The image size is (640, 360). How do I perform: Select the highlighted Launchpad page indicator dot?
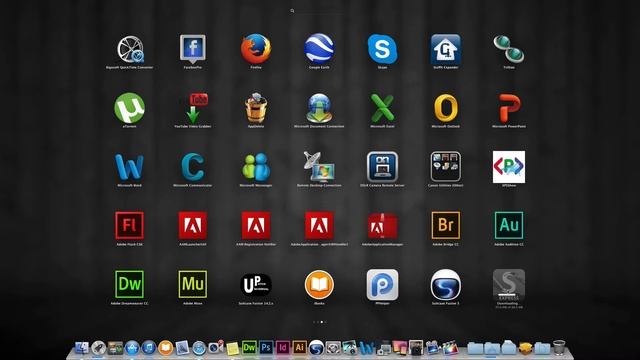[x=322, y=322]
